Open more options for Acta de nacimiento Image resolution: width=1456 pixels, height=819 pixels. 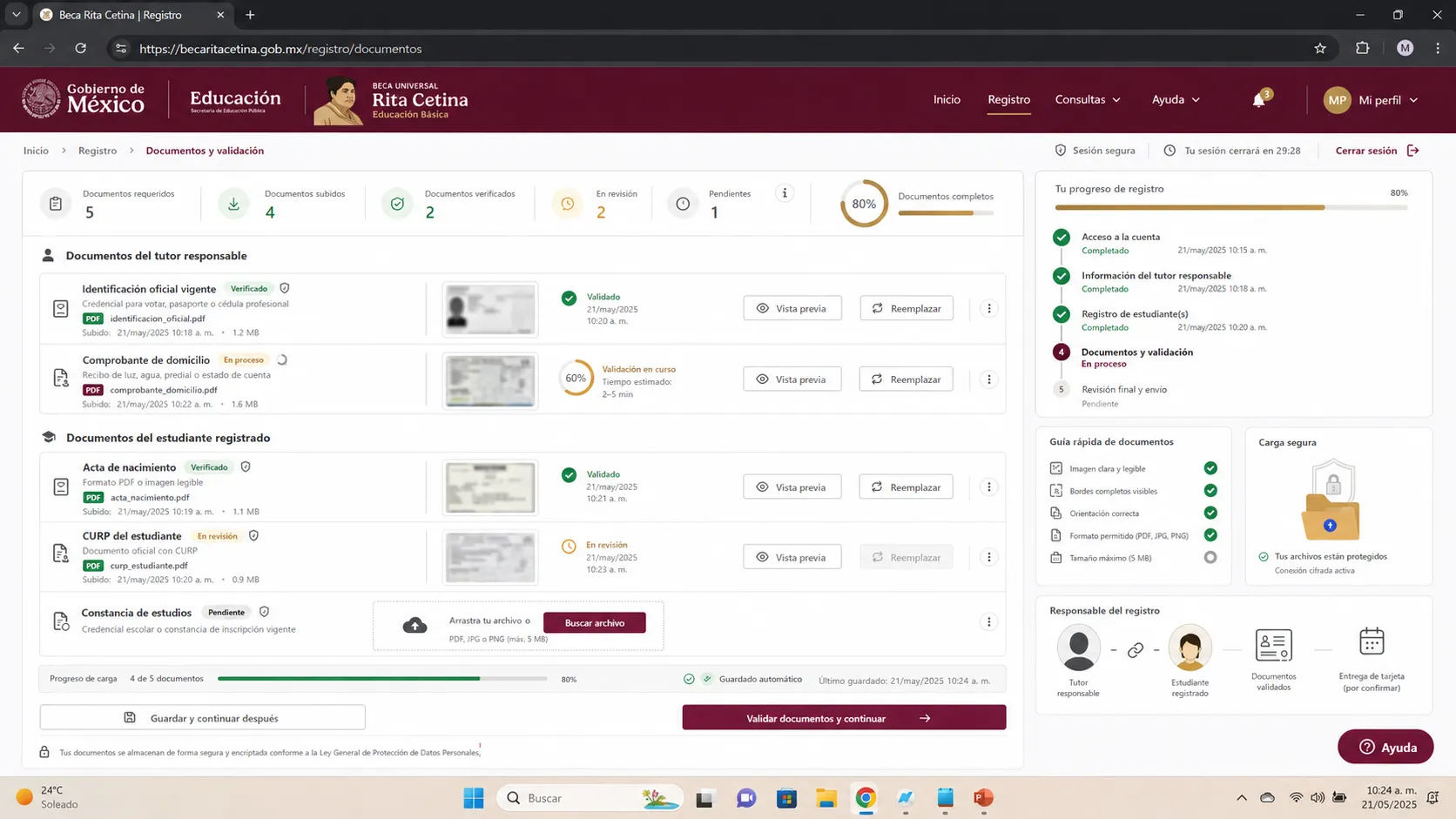click(x=988, y=487)
